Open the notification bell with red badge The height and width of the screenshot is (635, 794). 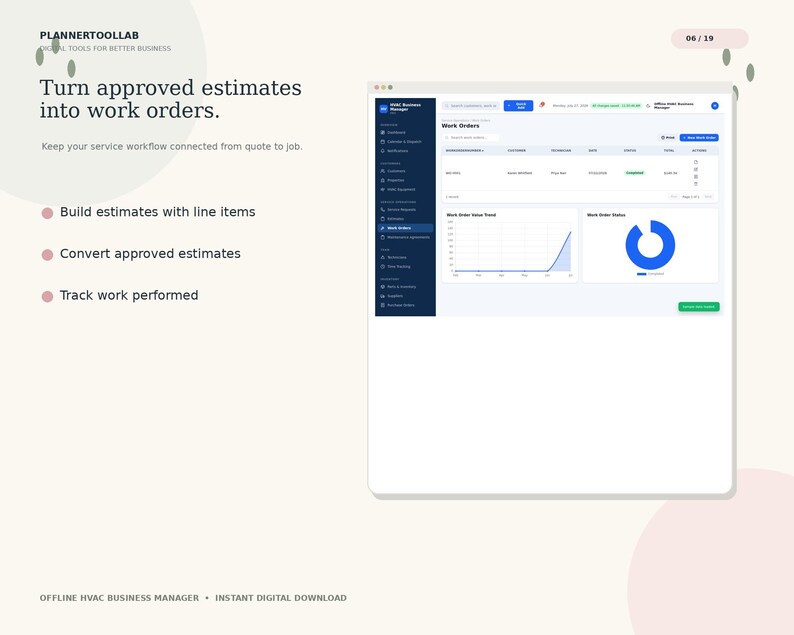(x=541, y=105)
